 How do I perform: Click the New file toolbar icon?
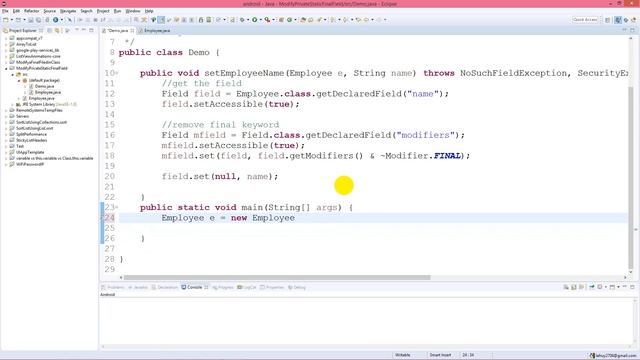[x=5, y=20]
